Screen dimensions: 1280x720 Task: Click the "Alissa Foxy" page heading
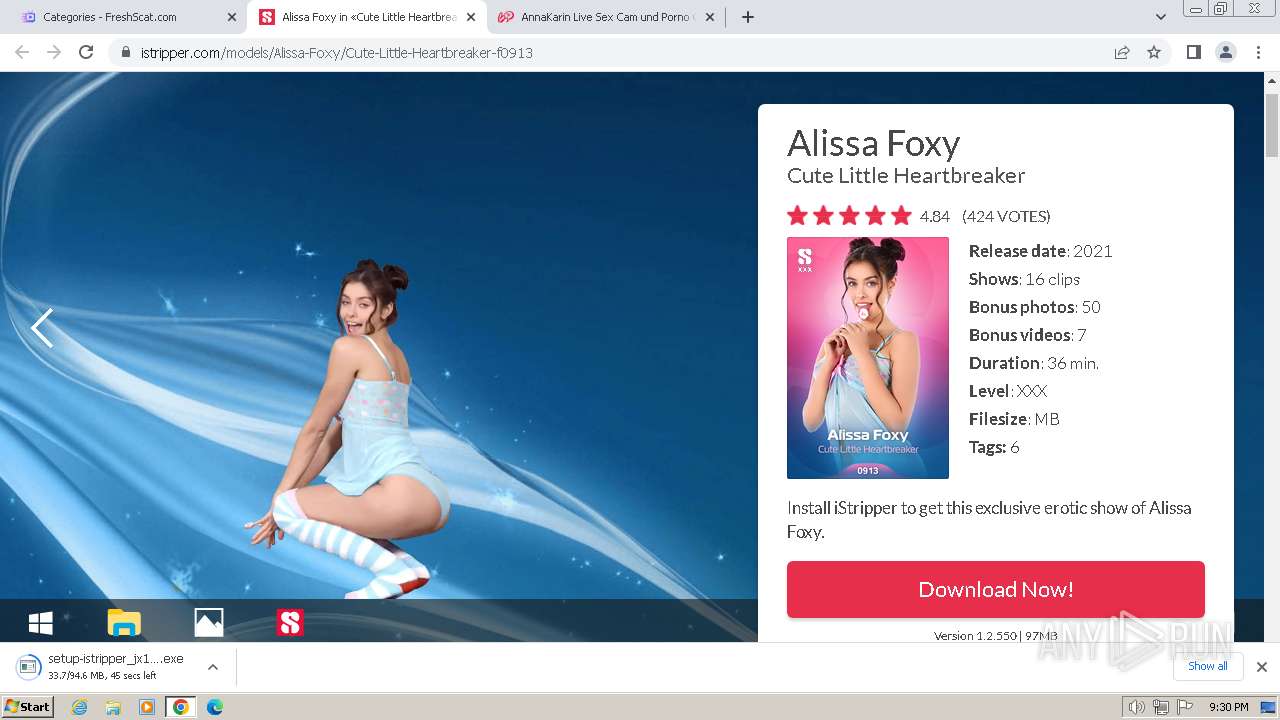tap(873, 143)
